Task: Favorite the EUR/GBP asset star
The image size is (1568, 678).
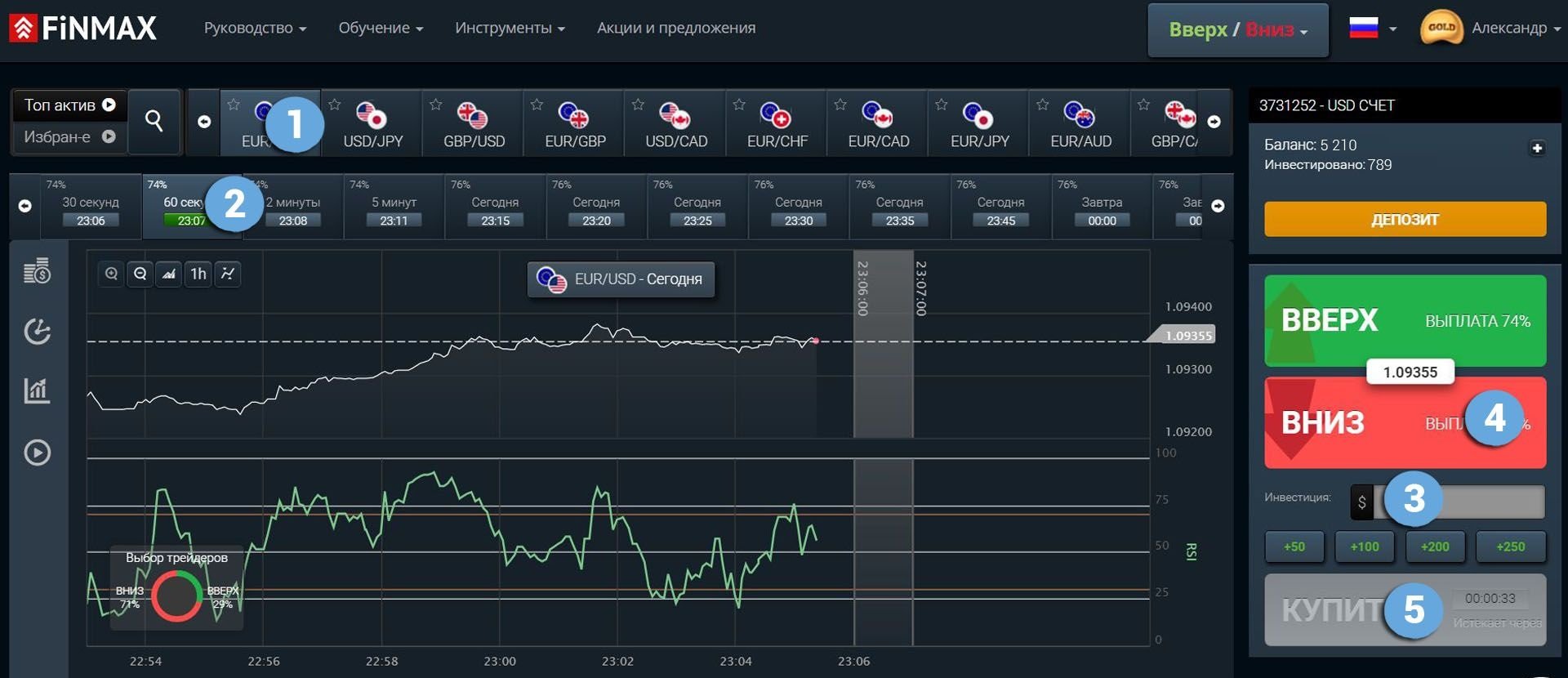Action: tap(537, 105)
